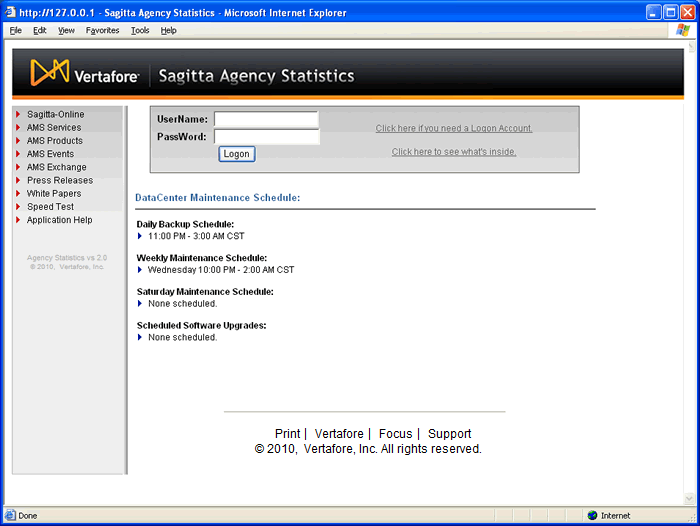Click the Focus footer link
The width and height of the screenshot is (700, 526).
click(x=396, y=434)
